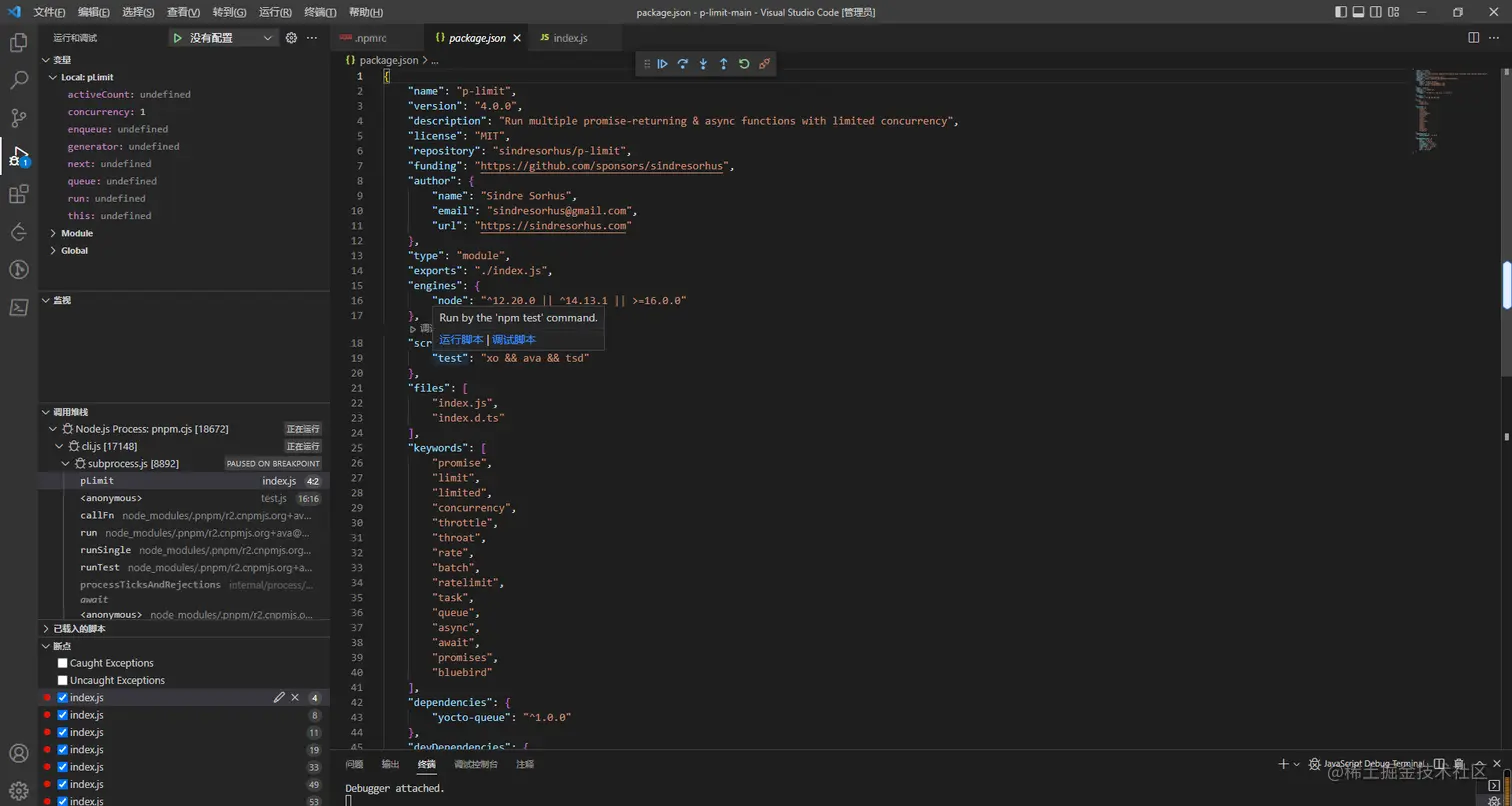
Task: Click Step Into in debug toolbar
Action: (x=703, y=64)
